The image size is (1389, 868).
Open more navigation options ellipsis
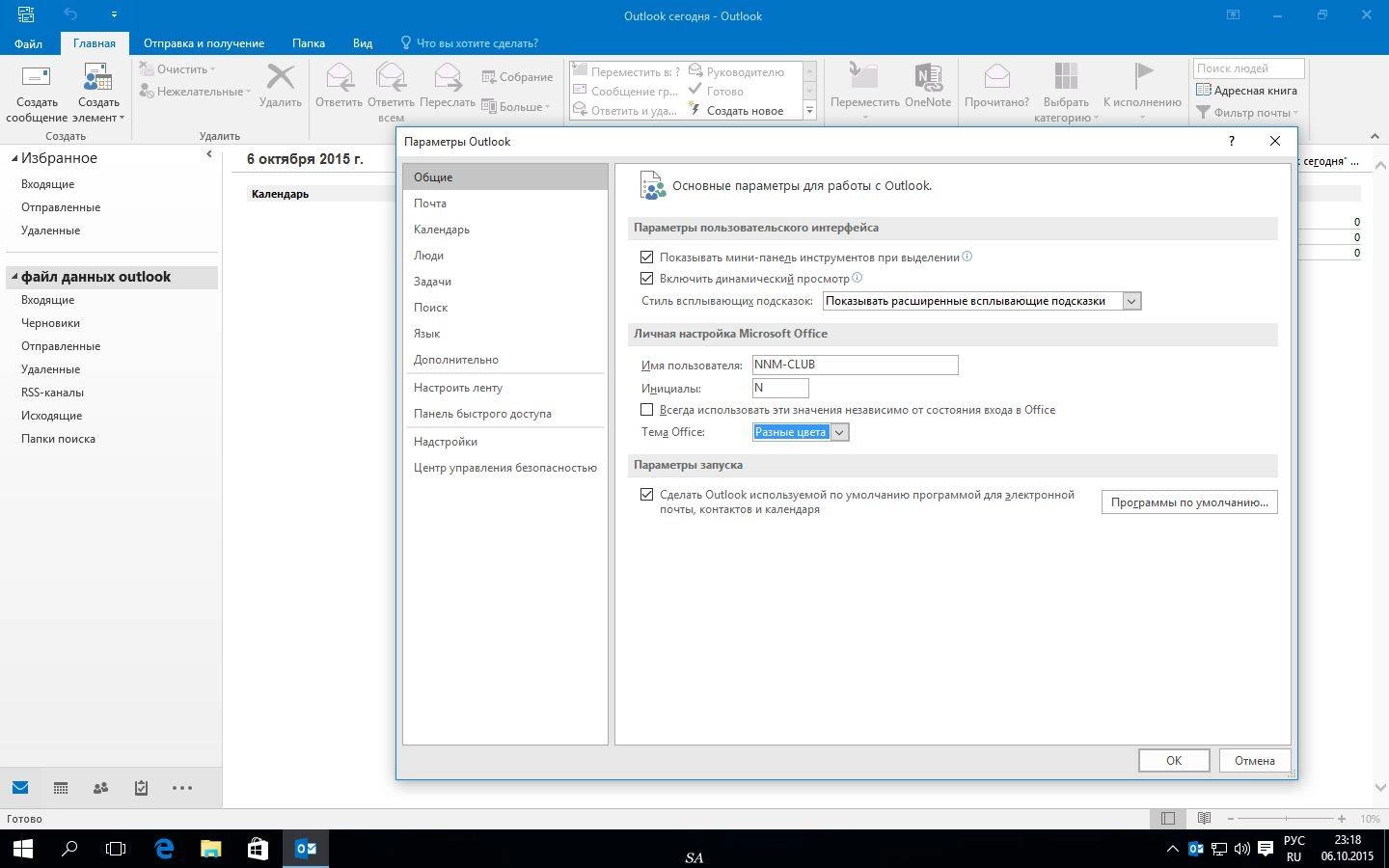[x=181, y=788]
